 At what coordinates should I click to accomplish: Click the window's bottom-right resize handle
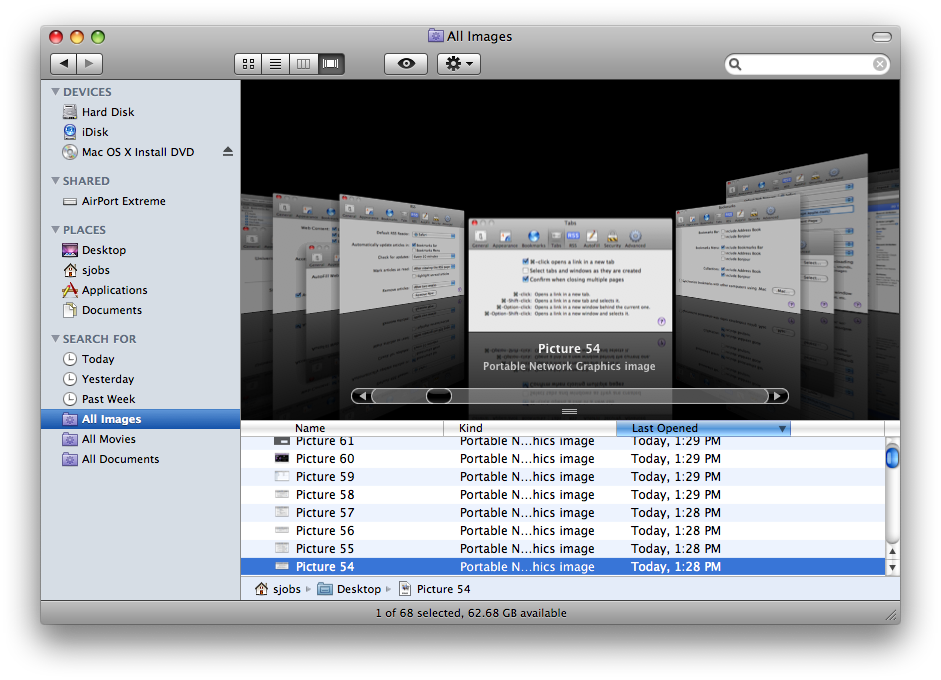(892, 615)
